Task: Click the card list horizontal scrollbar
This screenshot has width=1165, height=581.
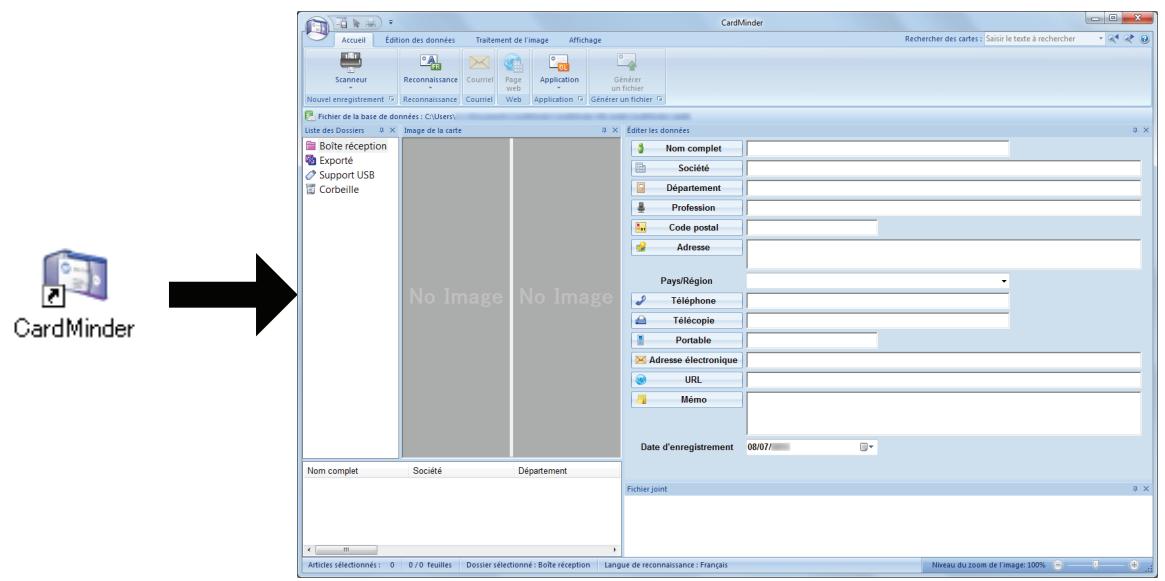Action: click(461, 550)
